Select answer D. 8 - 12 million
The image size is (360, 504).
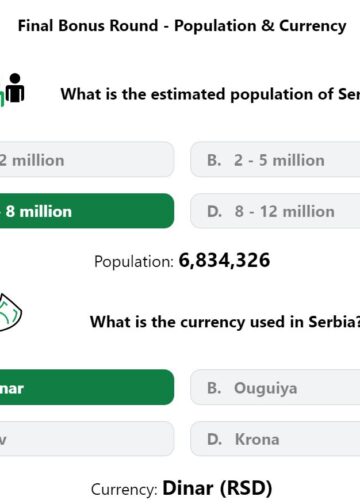(275, 211)
